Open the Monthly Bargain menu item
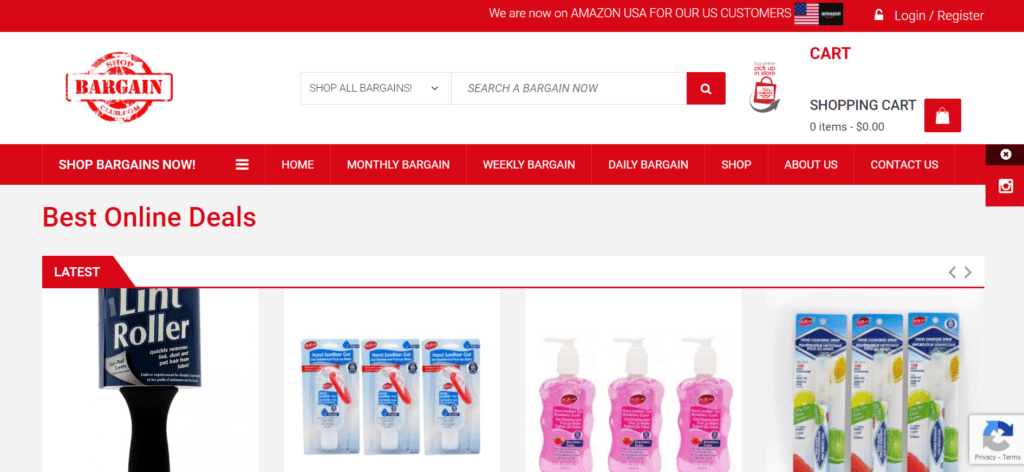The width and height of the screenshot is (1024, 472). tap(398, 165)
